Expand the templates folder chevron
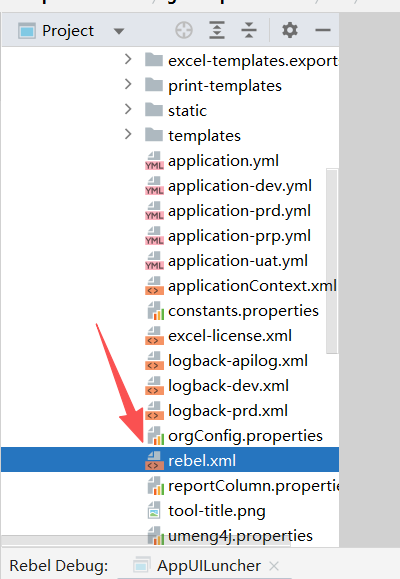The height and width of the screenshot is (579, 400). click(x=128, y=134)
